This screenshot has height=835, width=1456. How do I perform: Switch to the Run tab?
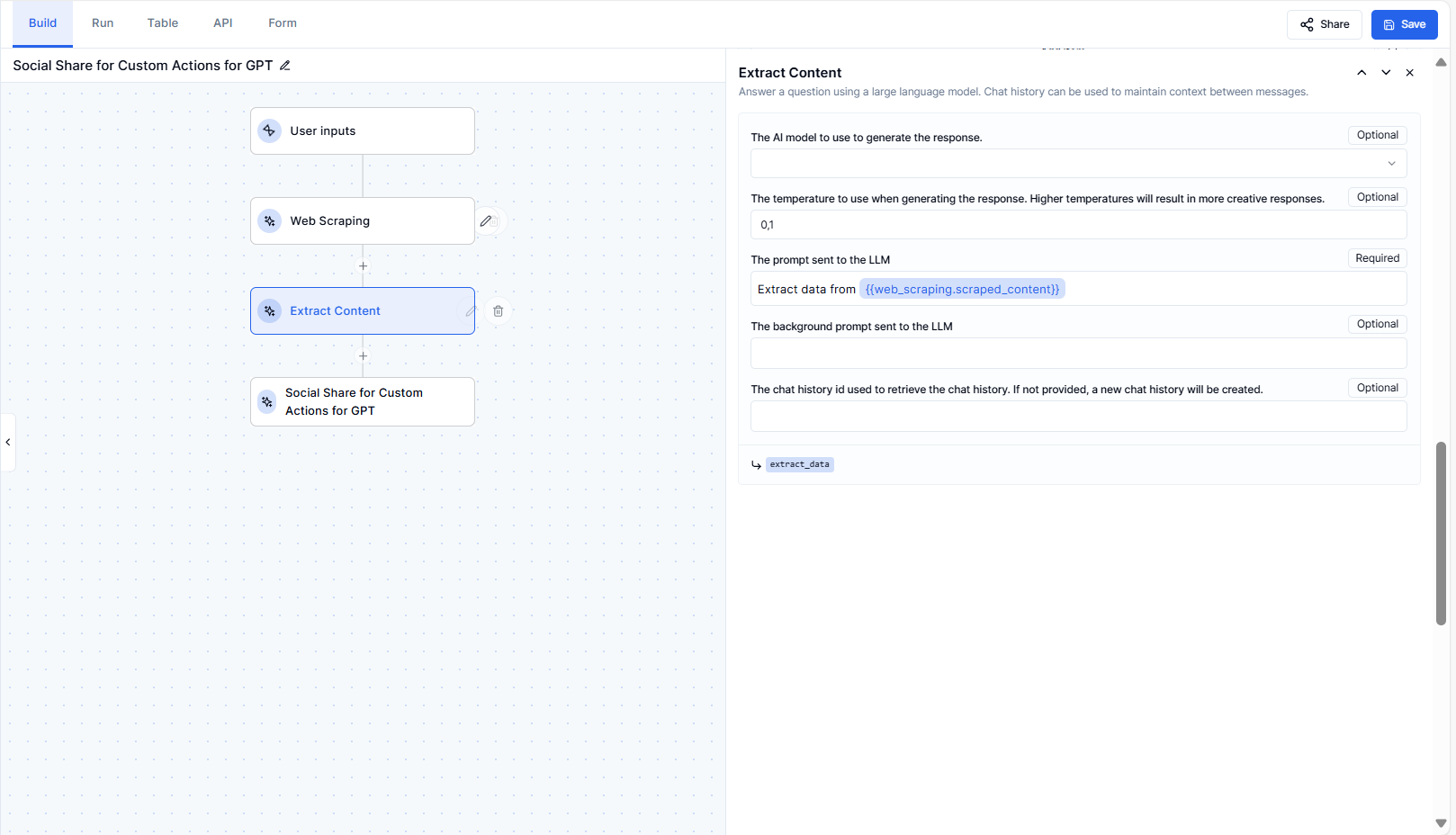(x=103, y=23)
